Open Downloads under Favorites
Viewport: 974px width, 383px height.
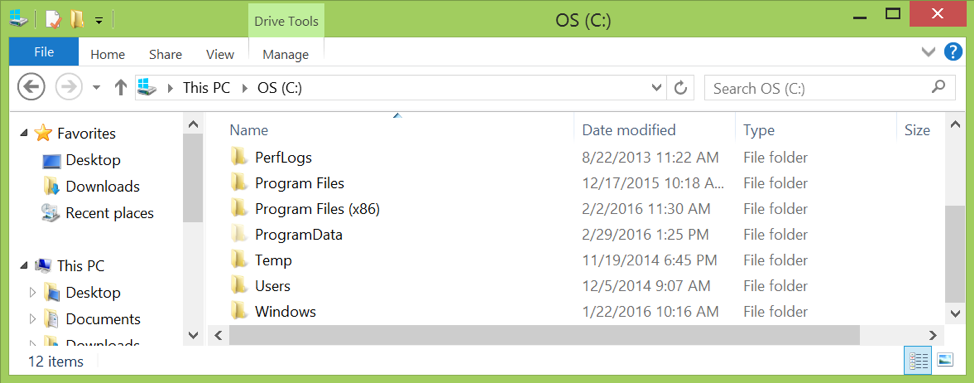click(102, 186)
